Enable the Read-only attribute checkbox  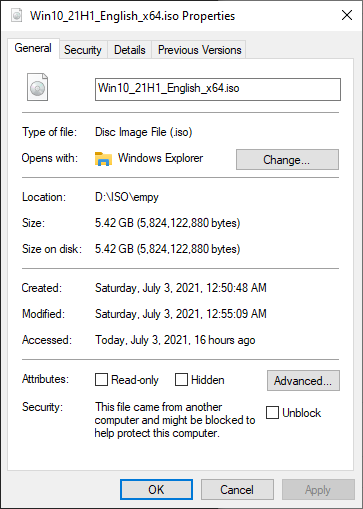[101, 379]
